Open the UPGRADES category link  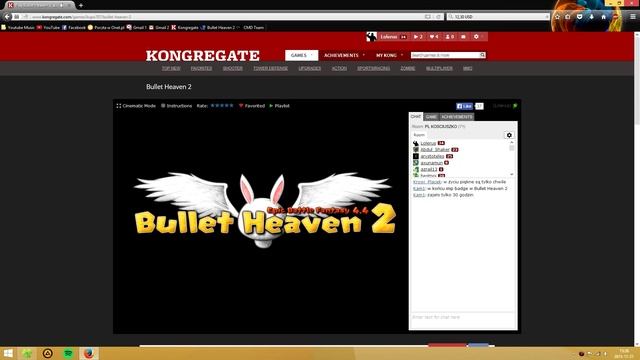(x=310, y=69)
